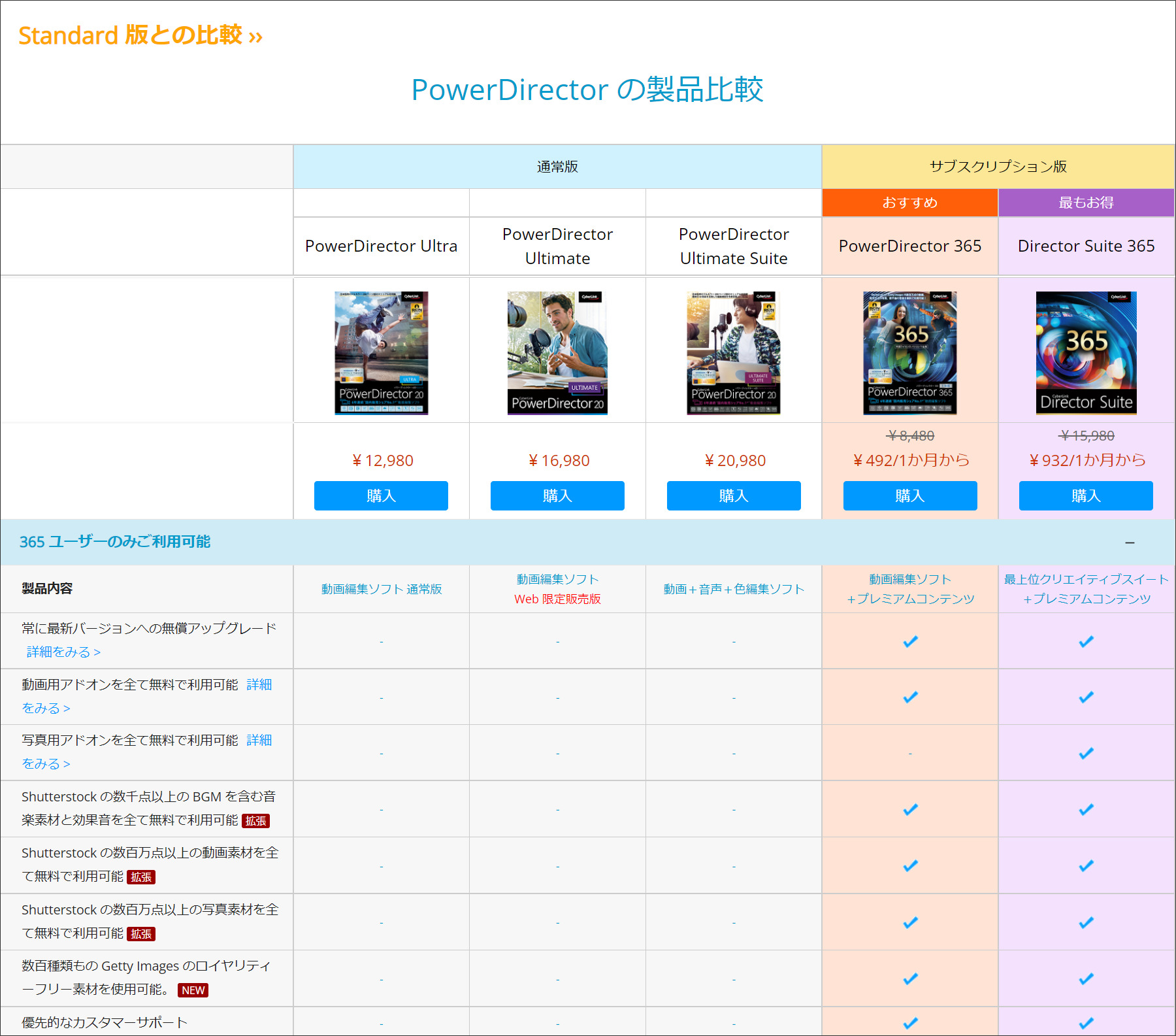Image resolution: width=1176 pixels, height=1036 pixels.
Task: Click the PowerDirector 365 column title
Action: tap(910, 246)
